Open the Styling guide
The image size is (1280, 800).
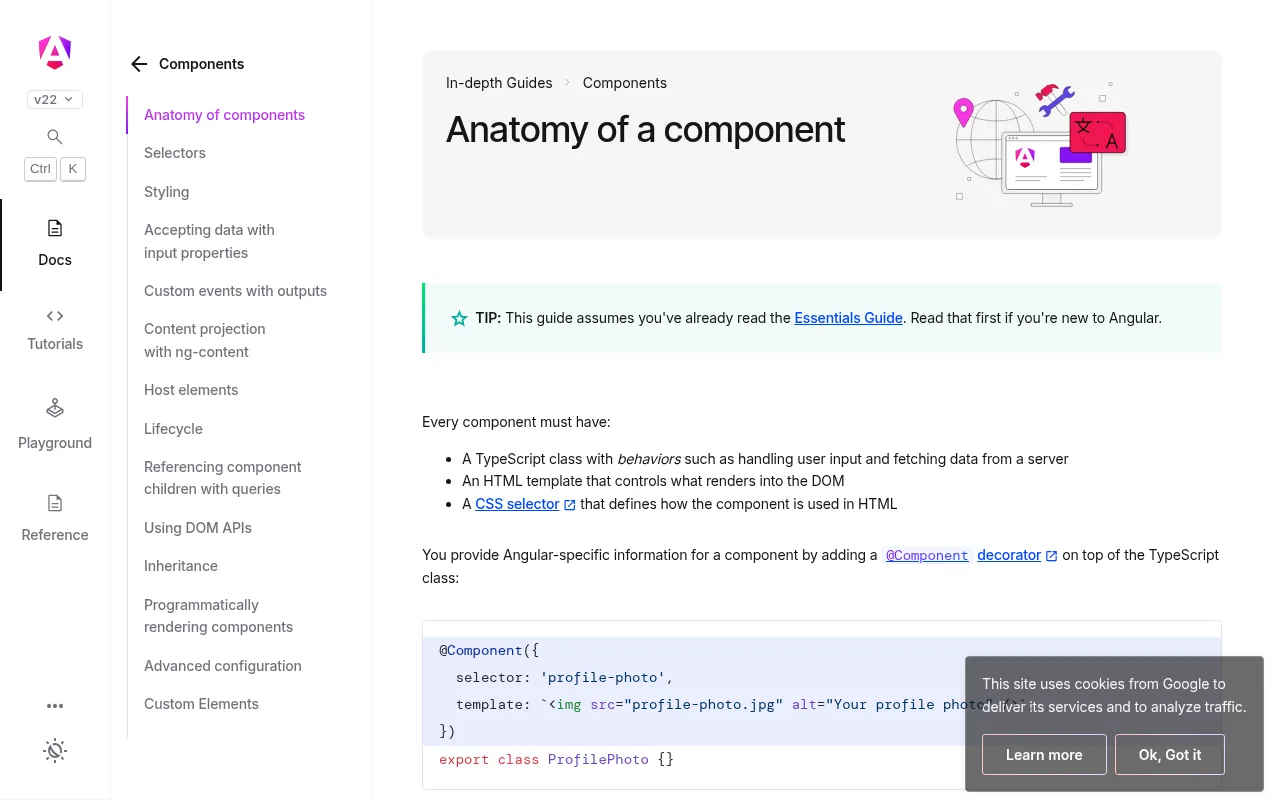pos(166,192)
